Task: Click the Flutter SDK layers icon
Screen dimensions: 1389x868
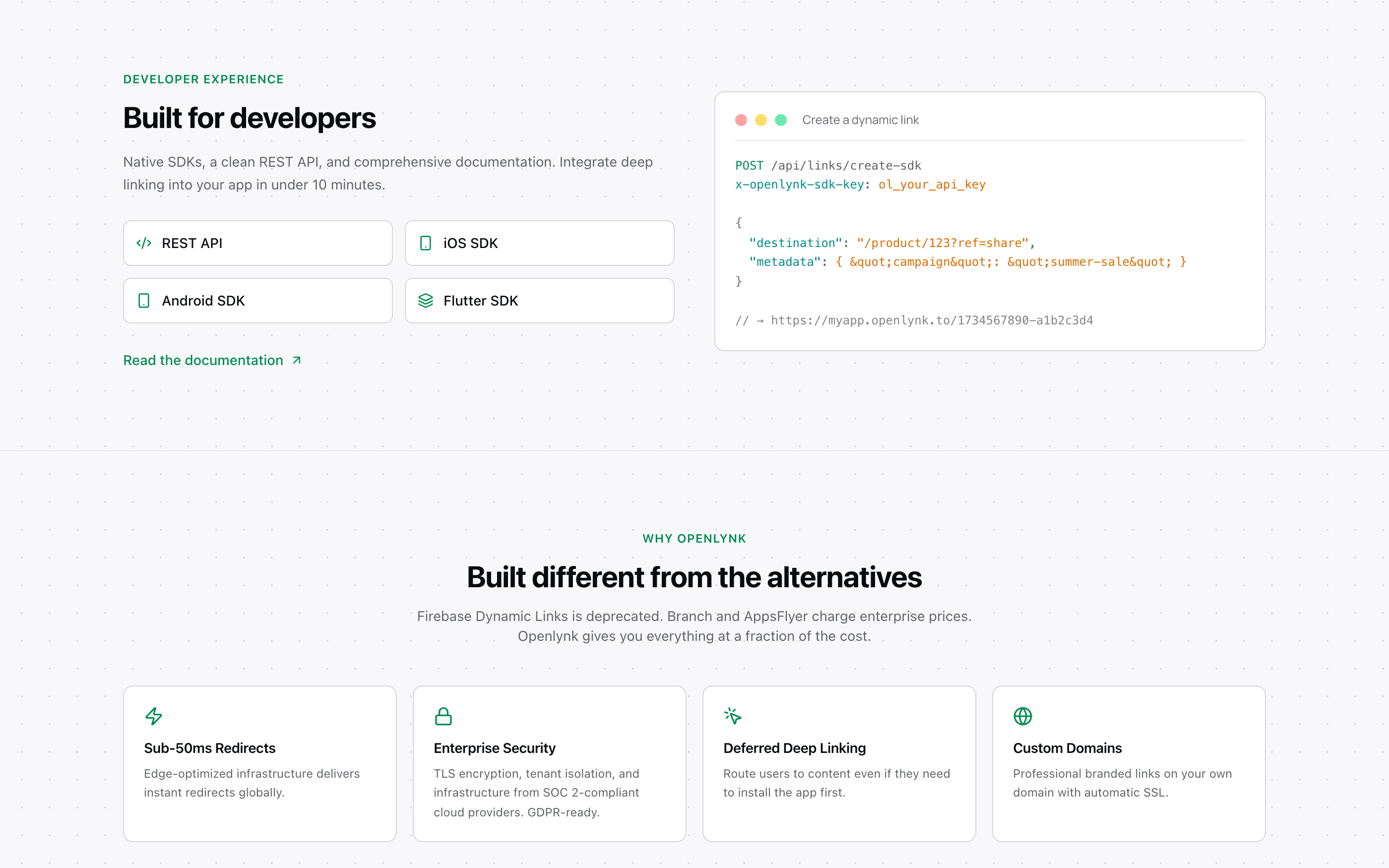Action: 425,301
